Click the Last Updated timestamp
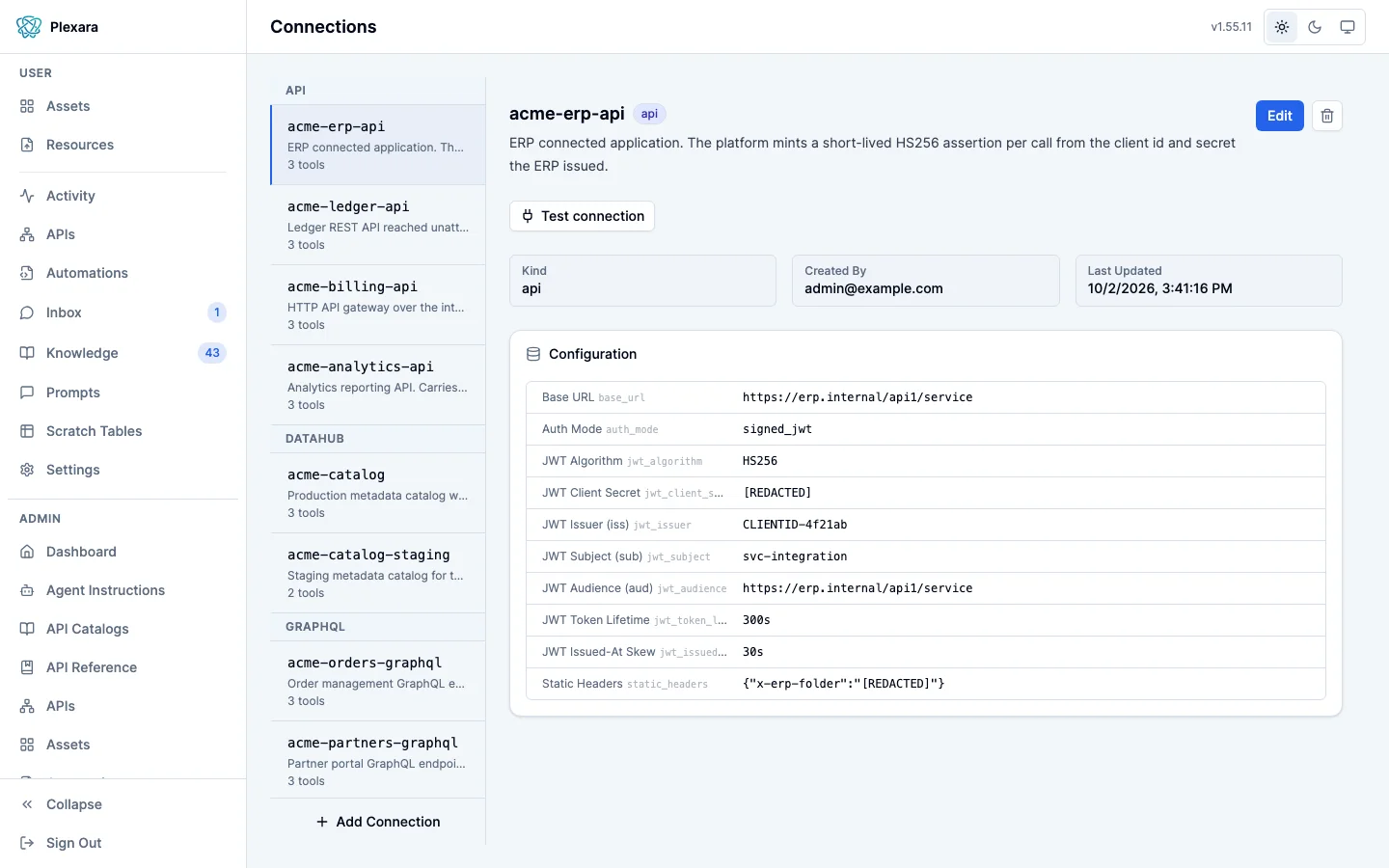 point(1159,288)
